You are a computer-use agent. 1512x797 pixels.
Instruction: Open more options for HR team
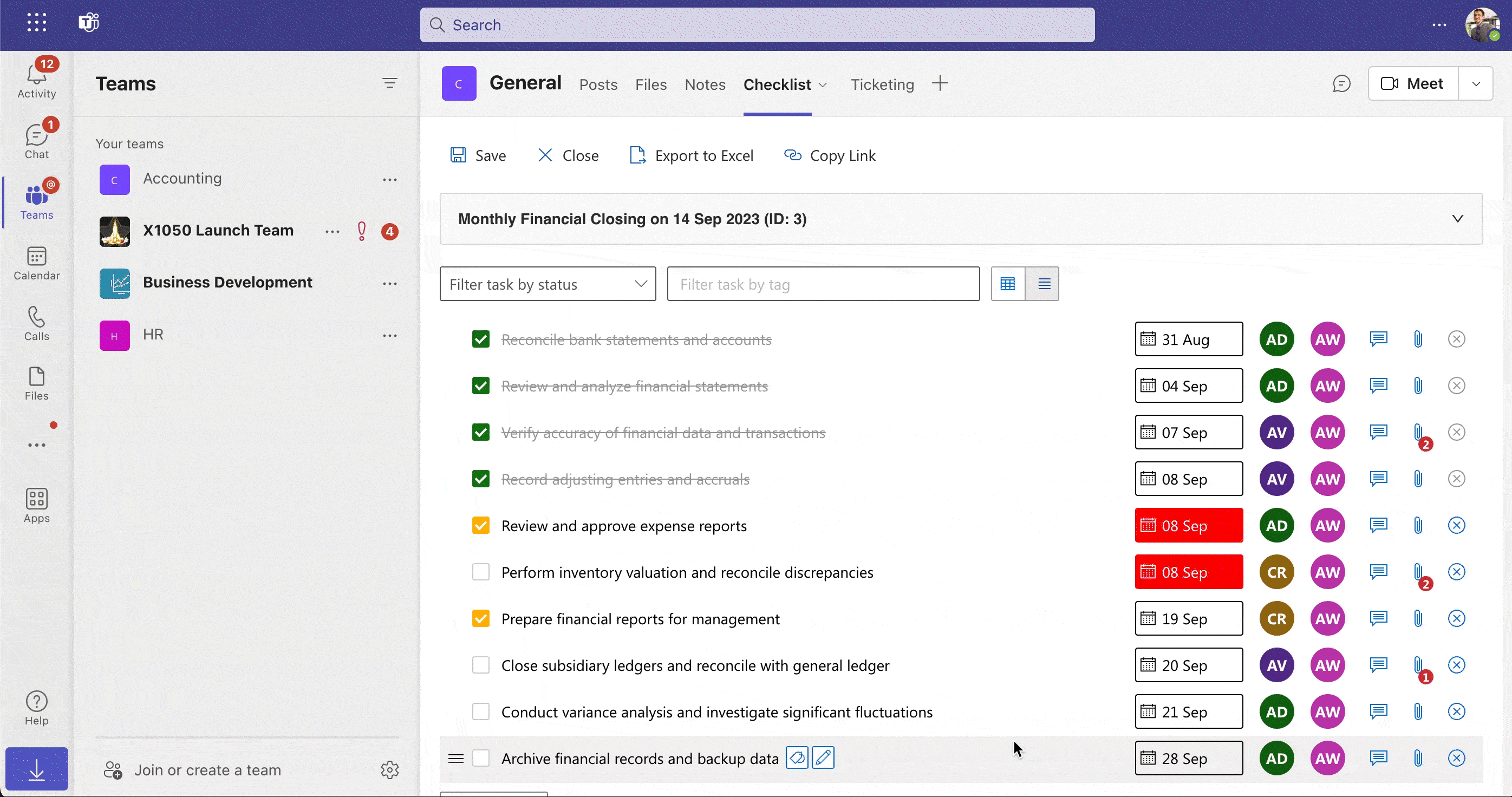(x=390, y=336)
